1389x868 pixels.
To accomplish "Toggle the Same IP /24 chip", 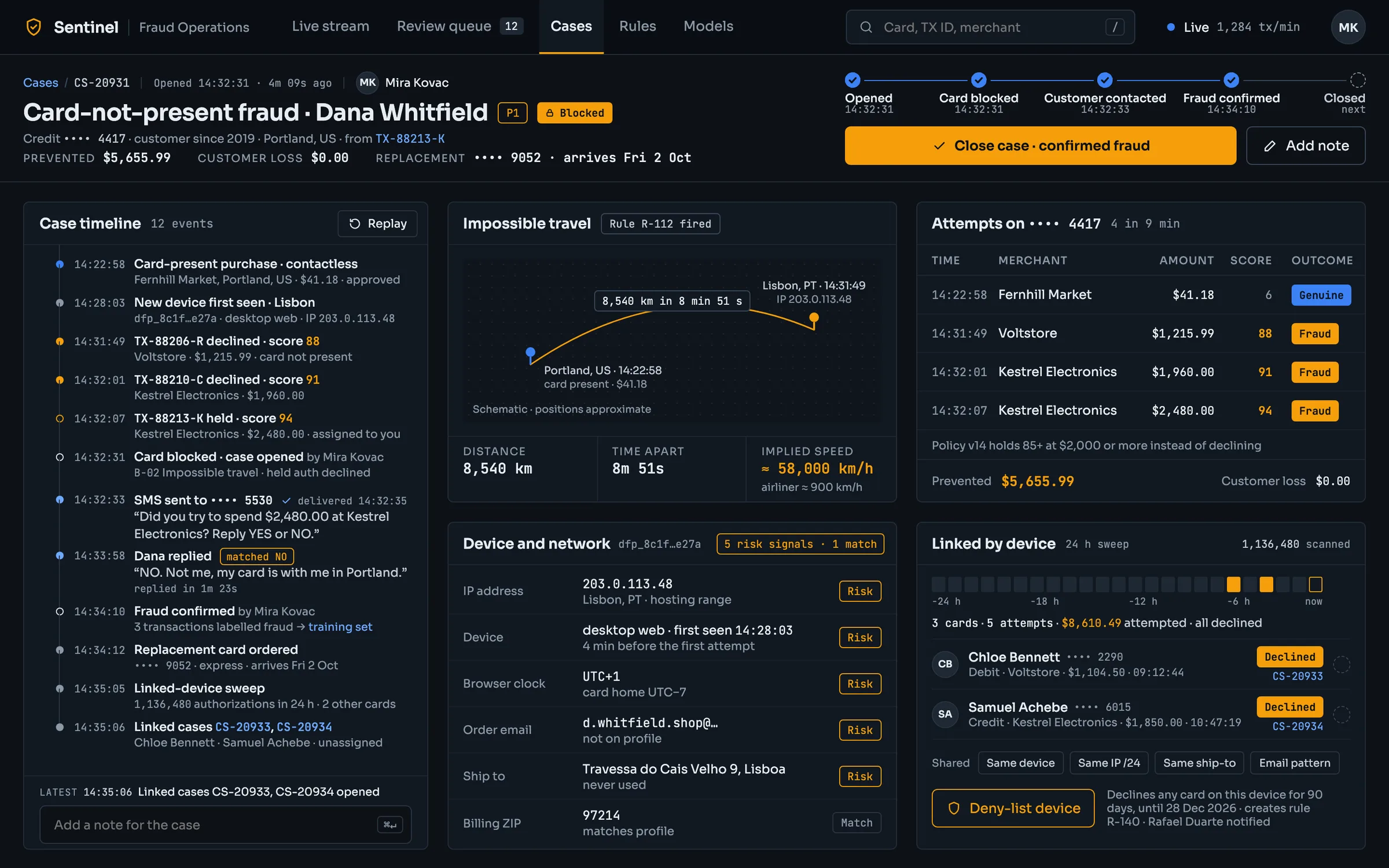I will pos(1109,763).
